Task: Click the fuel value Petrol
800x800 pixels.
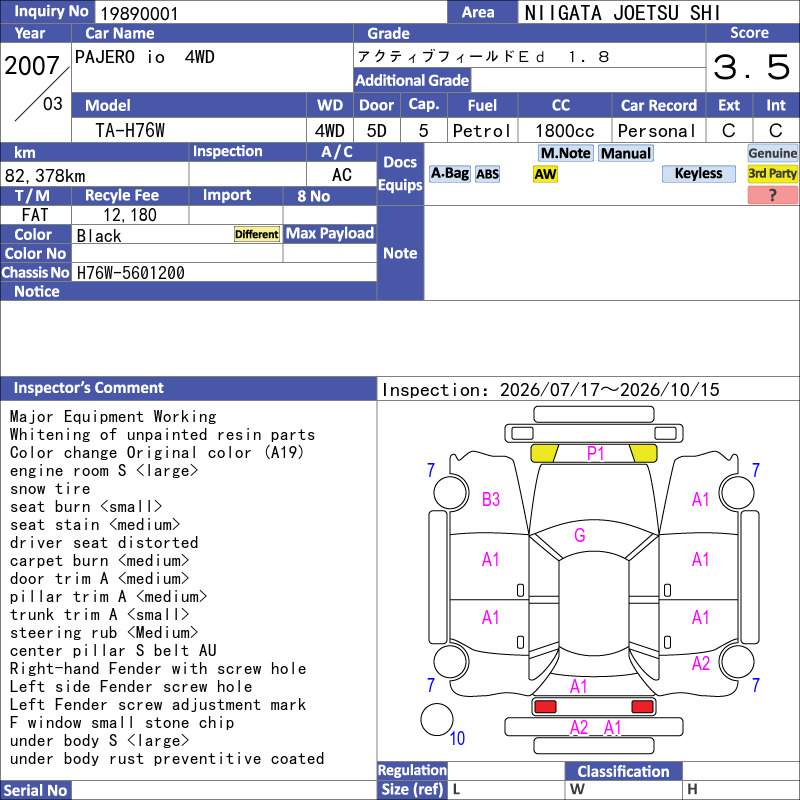Action: [x=482, y=131]
